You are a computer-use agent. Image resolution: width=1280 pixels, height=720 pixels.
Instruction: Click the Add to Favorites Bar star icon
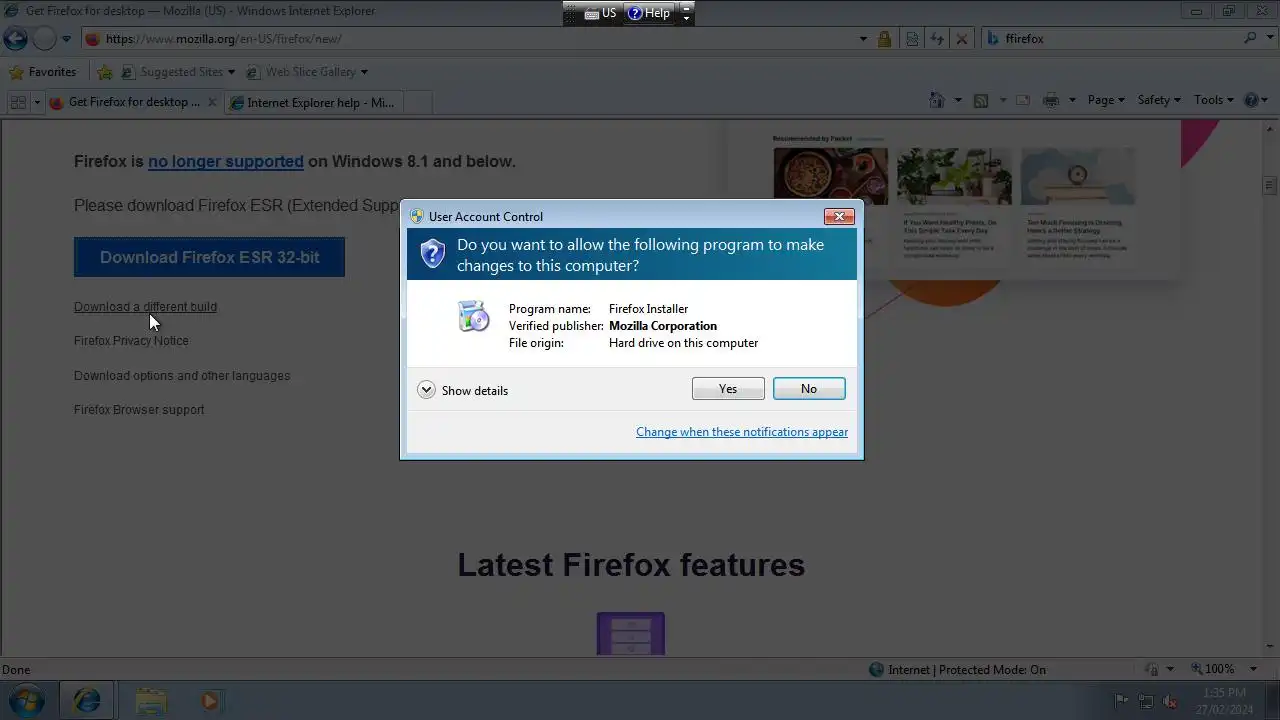pyautogui.click(x=105, y=72)
